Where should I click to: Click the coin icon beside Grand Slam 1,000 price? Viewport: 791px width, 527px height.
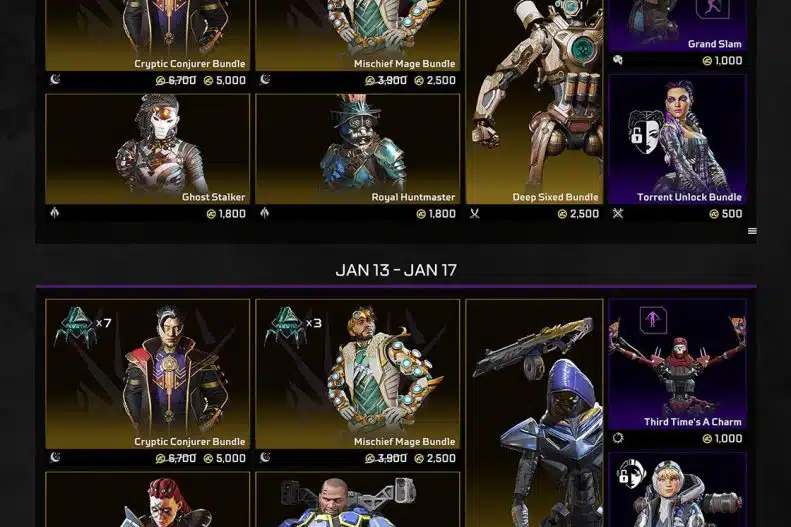point(707,61)
